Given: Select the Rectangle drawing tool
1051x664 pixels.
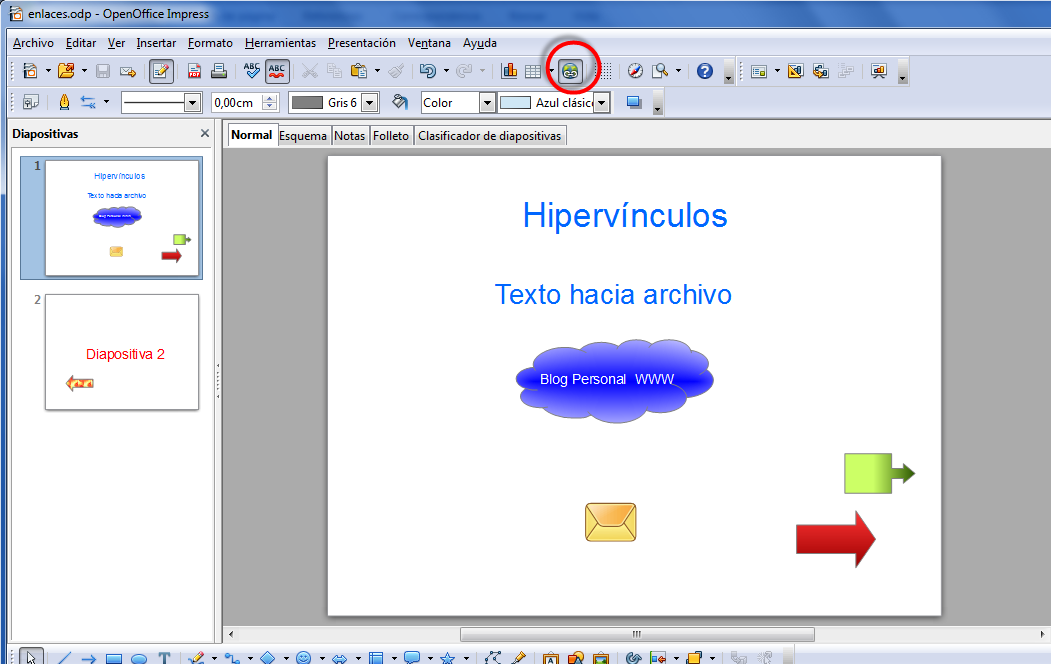Looking at the screenshot, I should (x=114, y=659).
